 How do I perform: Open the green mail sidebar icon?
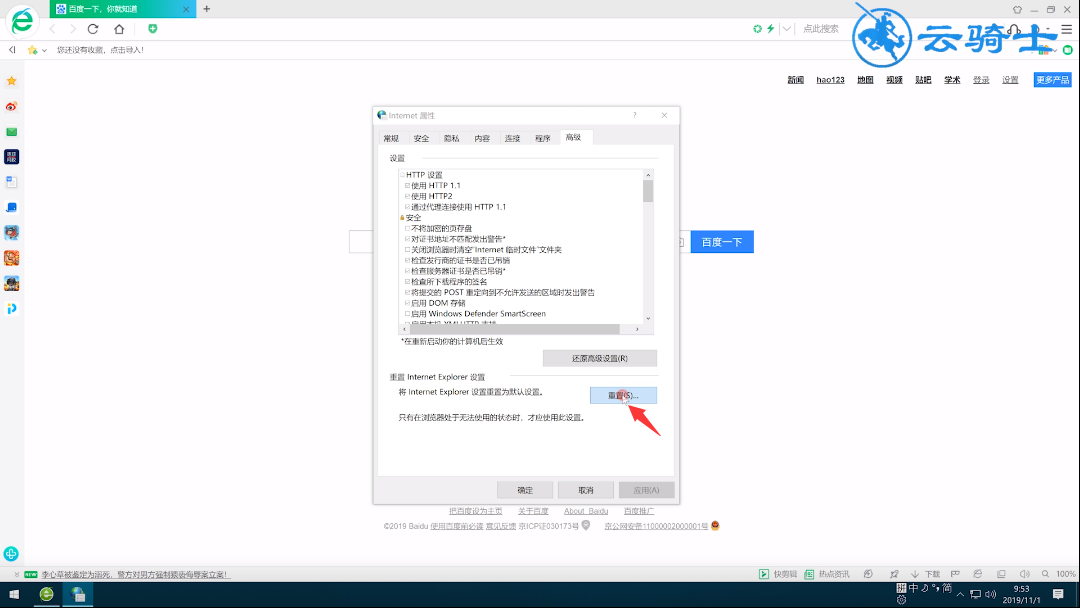tap(12, 132)
